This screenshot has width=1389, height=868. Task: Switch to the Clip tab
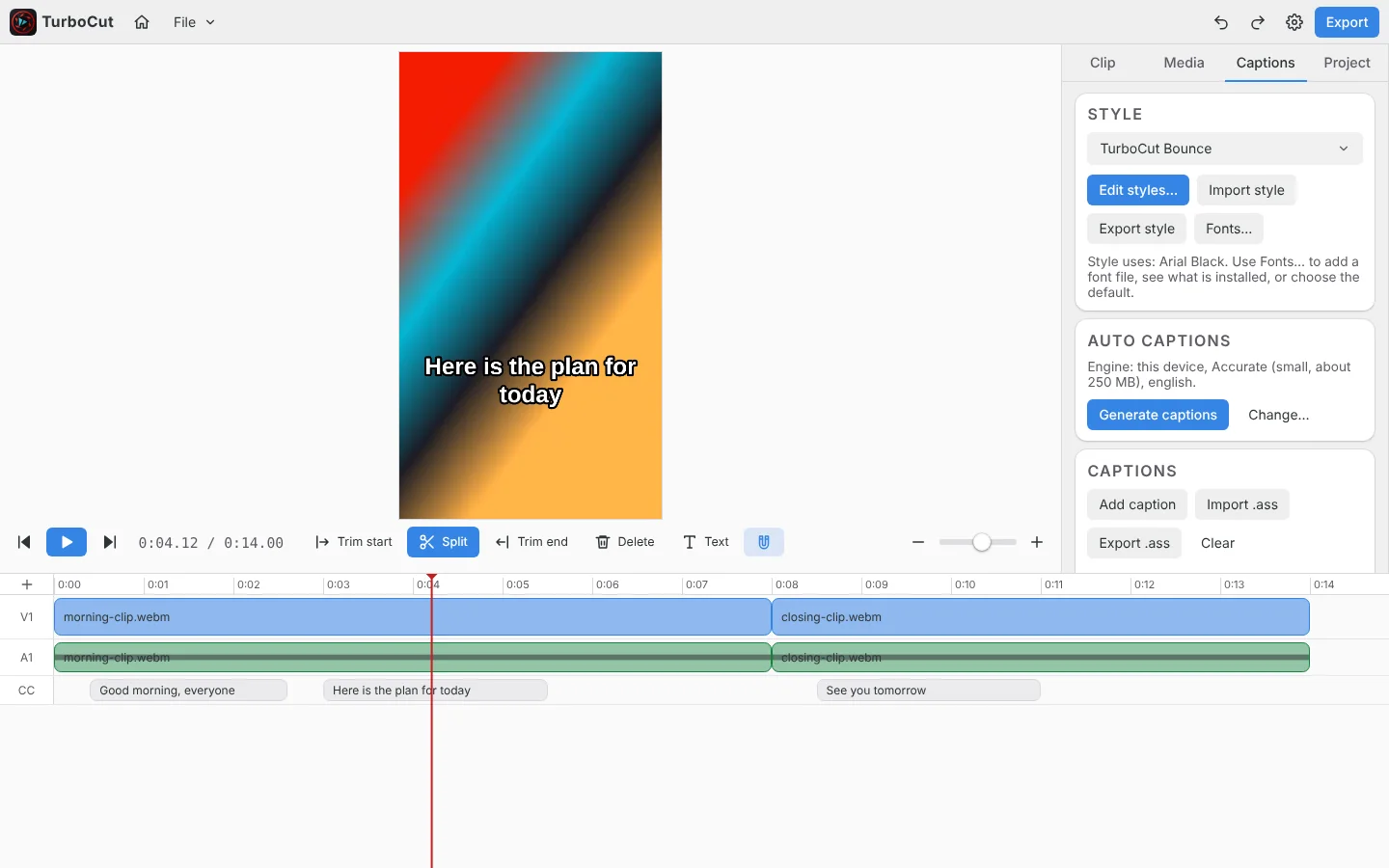1103,63
